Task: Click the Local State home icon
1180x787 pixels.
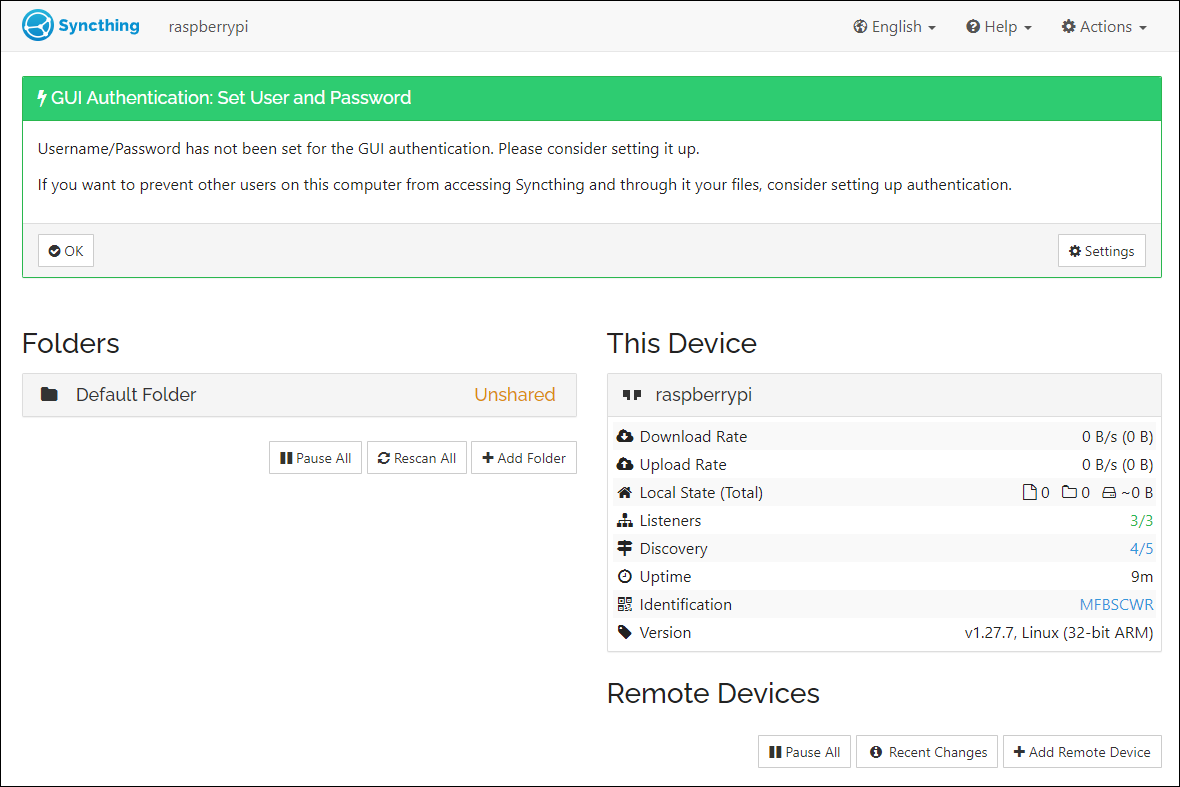Action: (625, 492)
